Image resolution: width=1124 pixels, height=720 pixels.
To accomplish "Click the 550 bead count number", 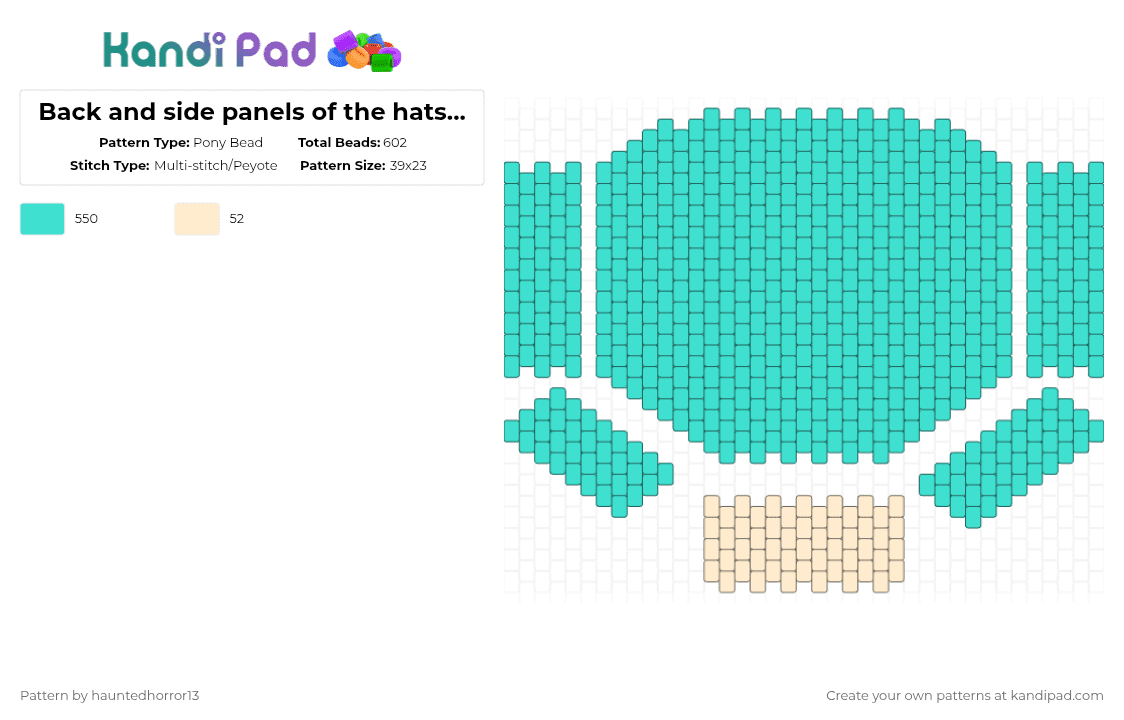I will 86,219.
